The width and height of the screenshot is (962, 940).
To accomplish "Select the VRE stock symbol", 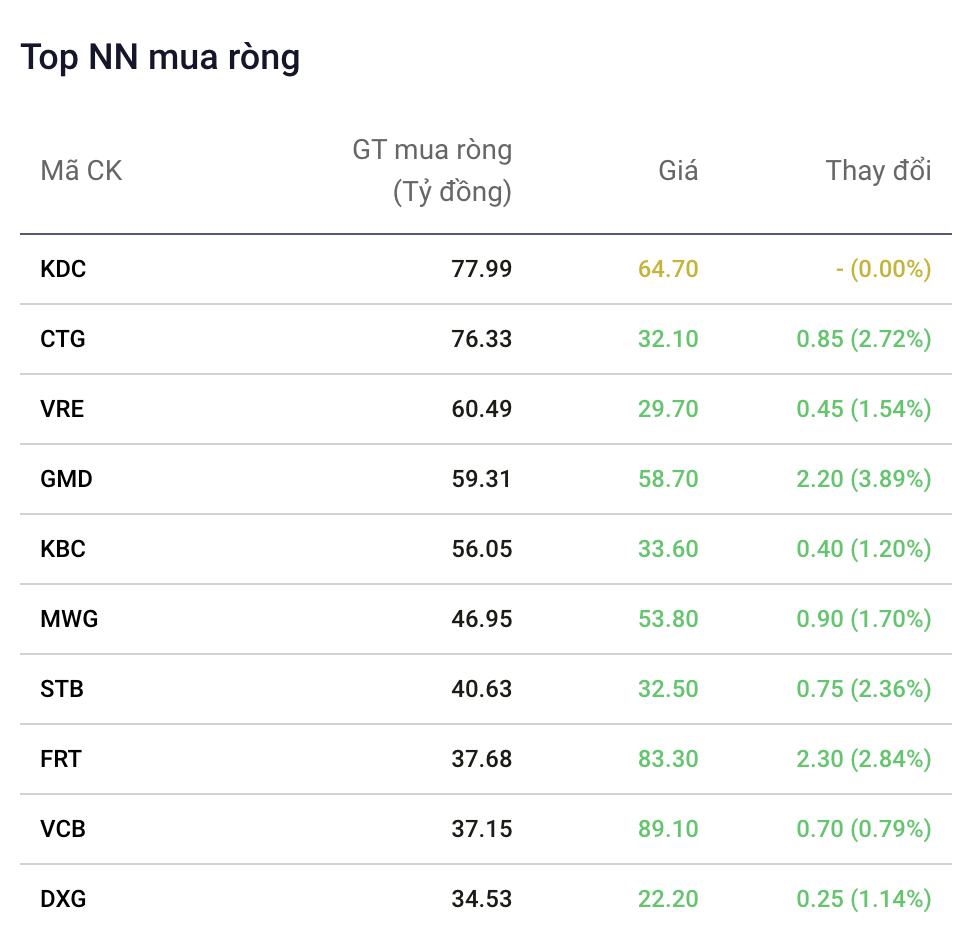I will (62, 409).
